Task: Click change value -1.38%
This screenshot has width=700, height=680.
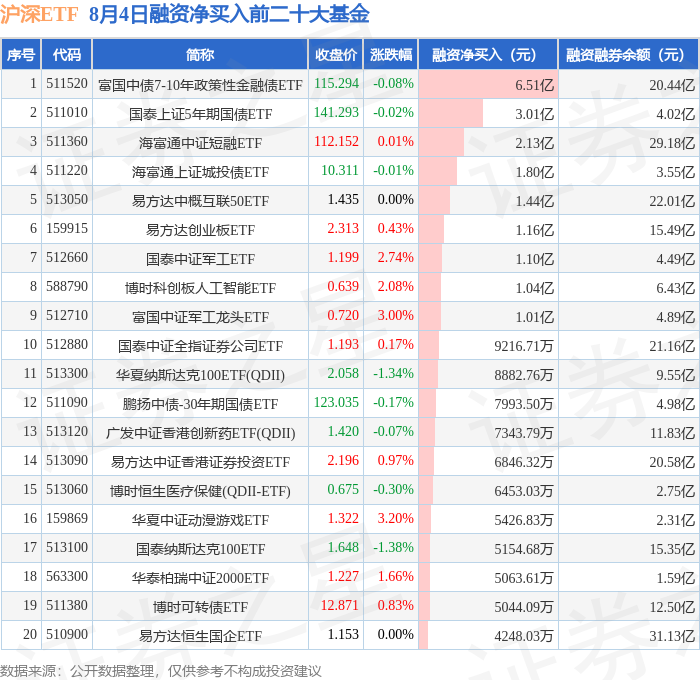Action: coord(393,548)
